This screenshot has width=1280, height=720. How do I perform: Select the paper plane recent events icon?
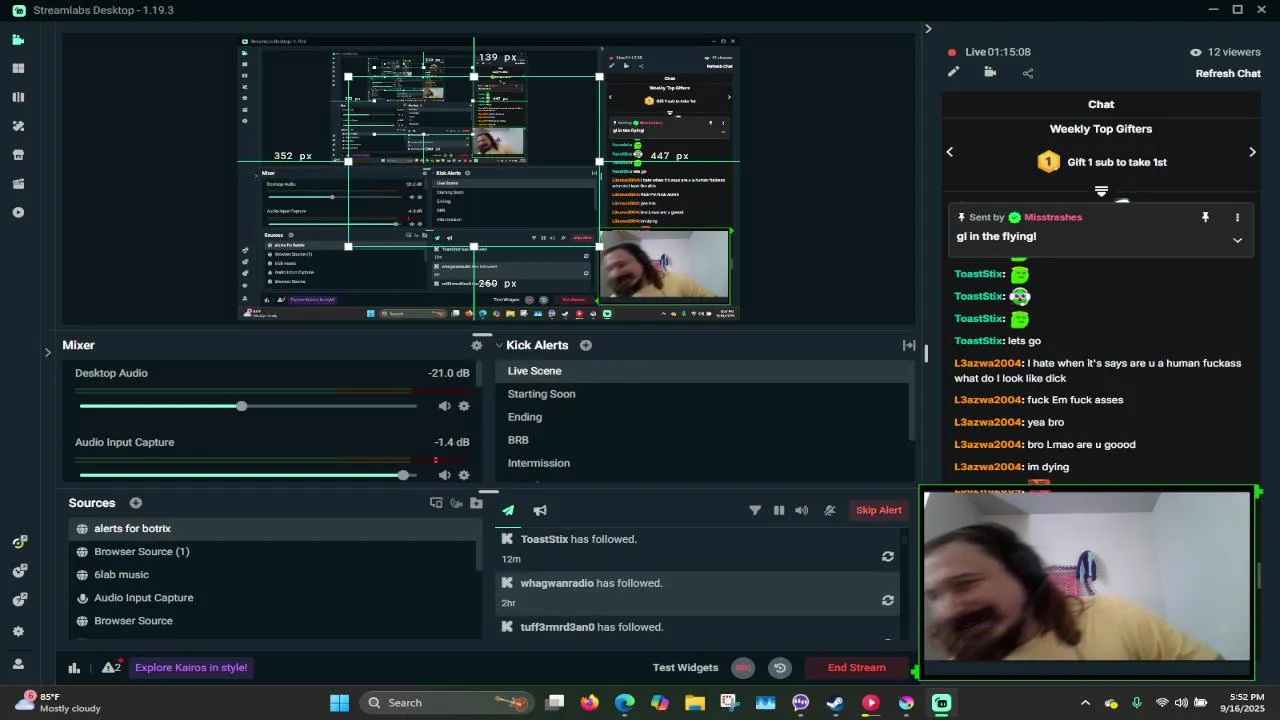point(508,510)
